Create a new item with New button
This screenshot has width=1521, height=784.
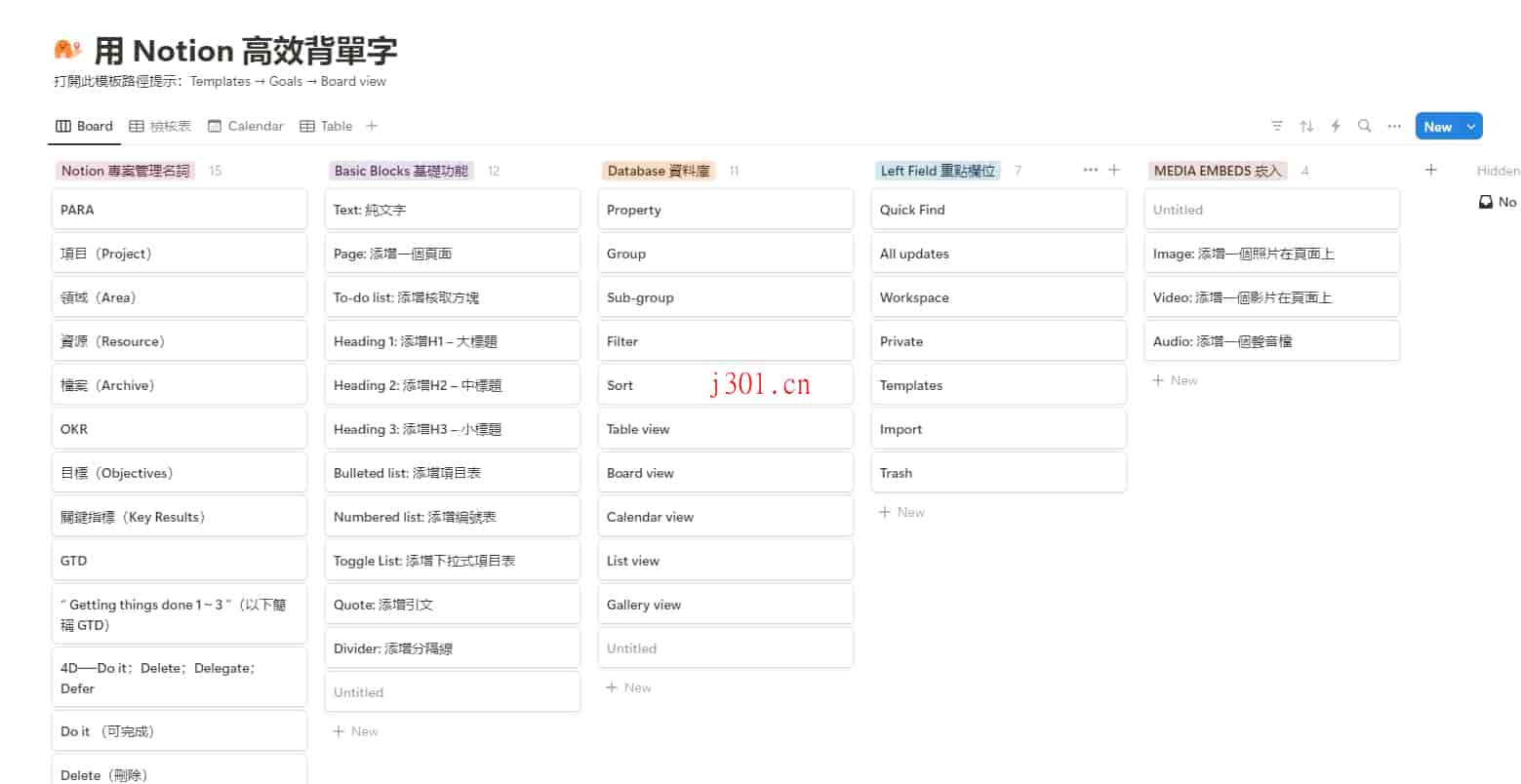(x=1438, y=126)
